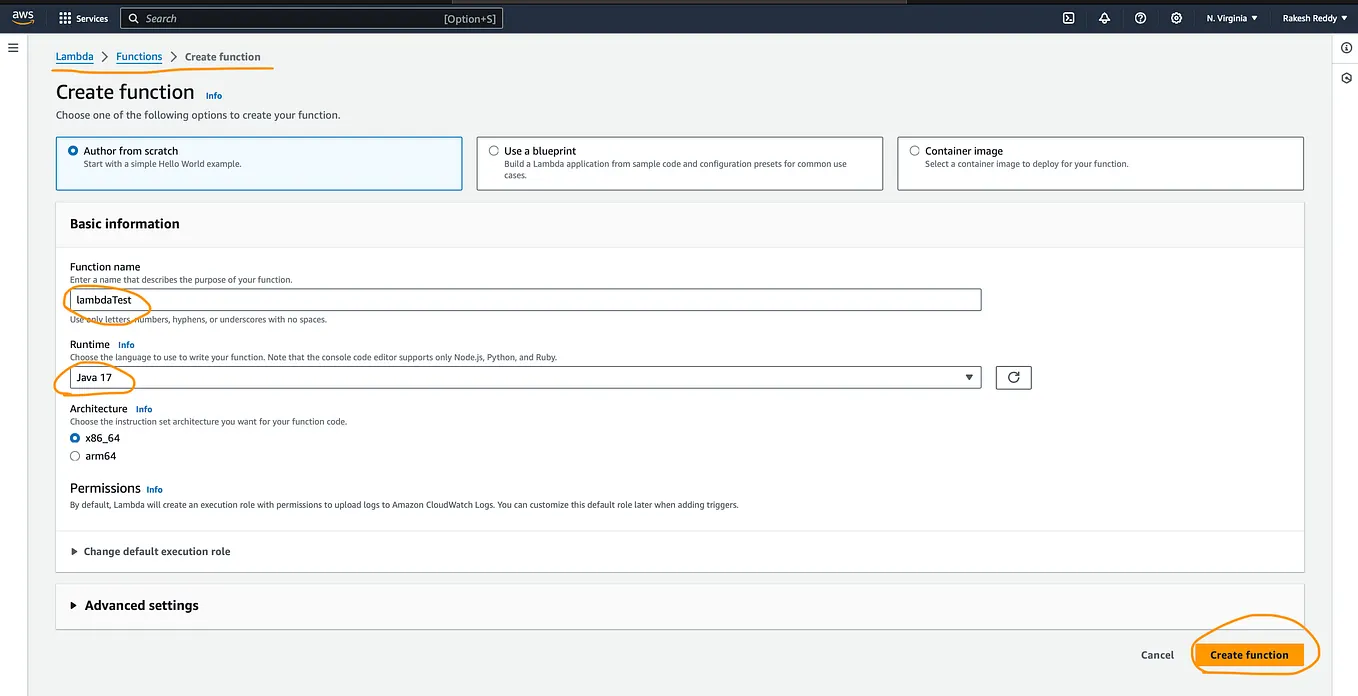1358x696 pixels.
Task: Click the AWS logo in the top bar
Action: tap(22, 16)
